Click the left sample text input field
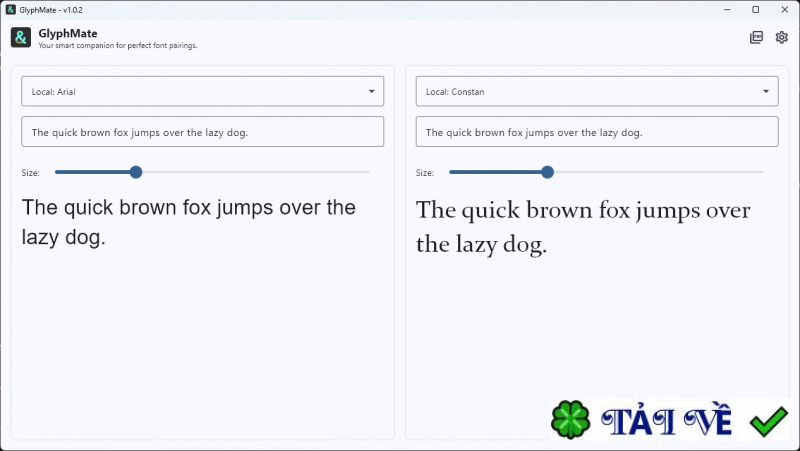 tap(203, 132)
